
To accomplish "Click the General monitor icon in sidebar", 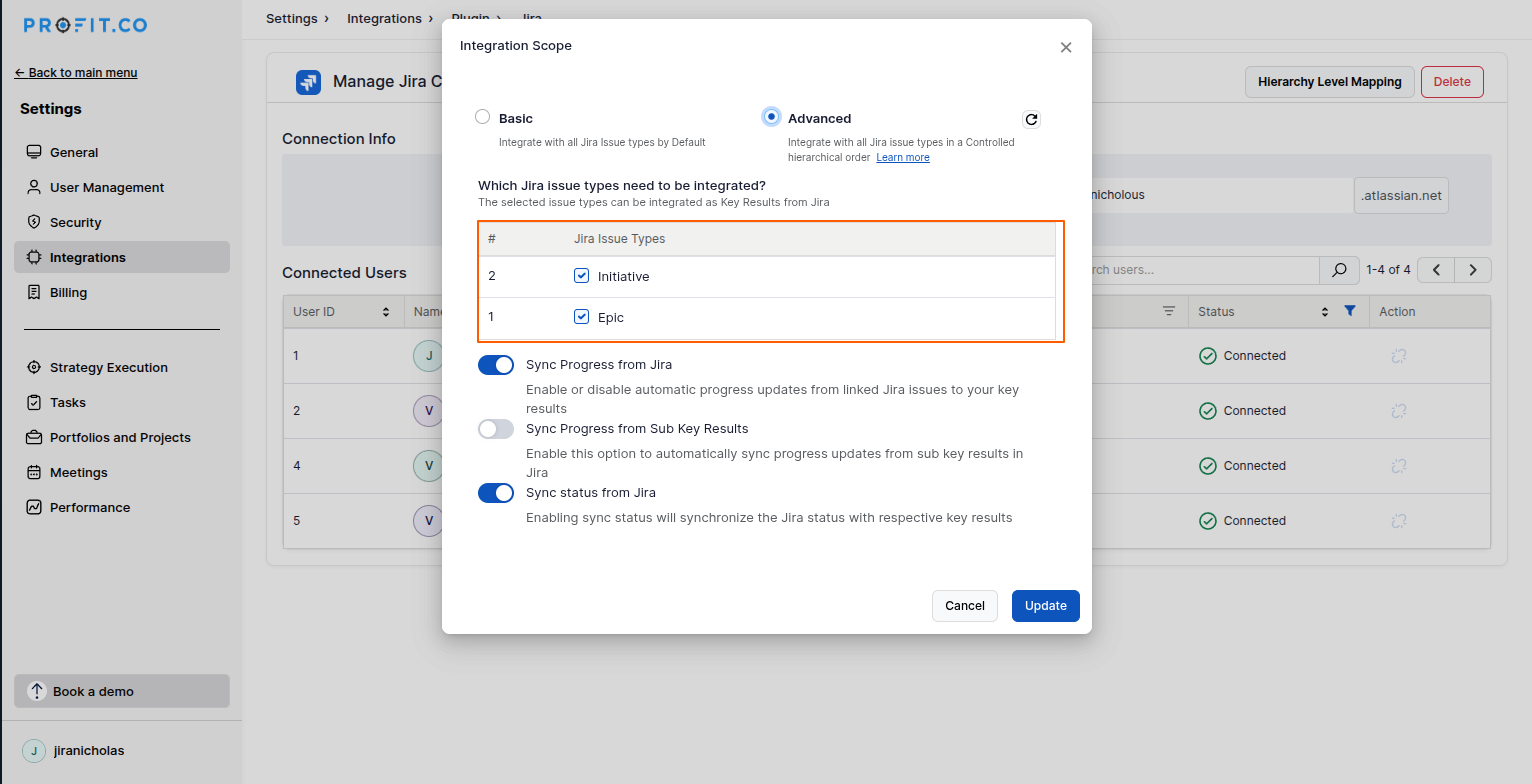I will pos(34,152).
